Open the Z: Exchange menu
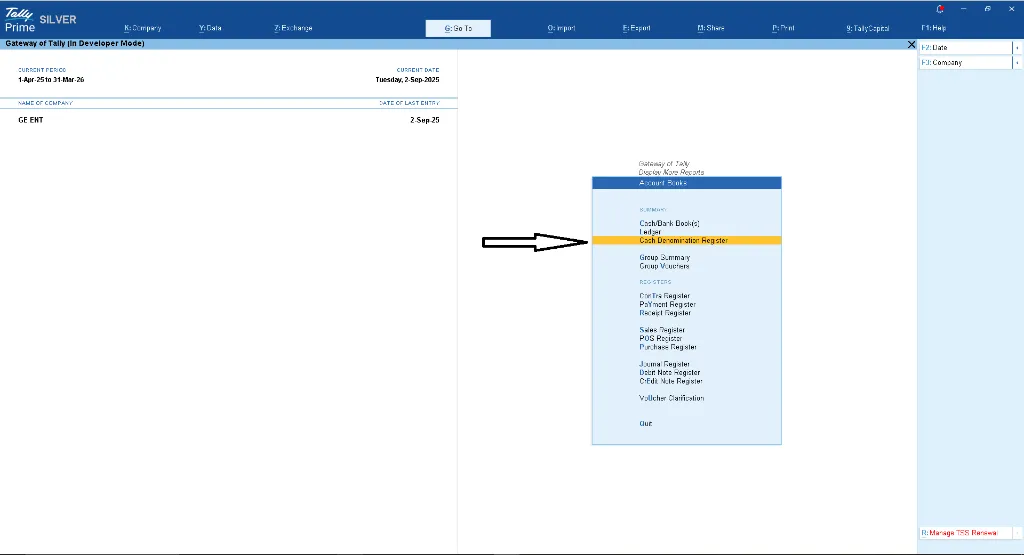The image size is (1024, 555). pos(293,28)
